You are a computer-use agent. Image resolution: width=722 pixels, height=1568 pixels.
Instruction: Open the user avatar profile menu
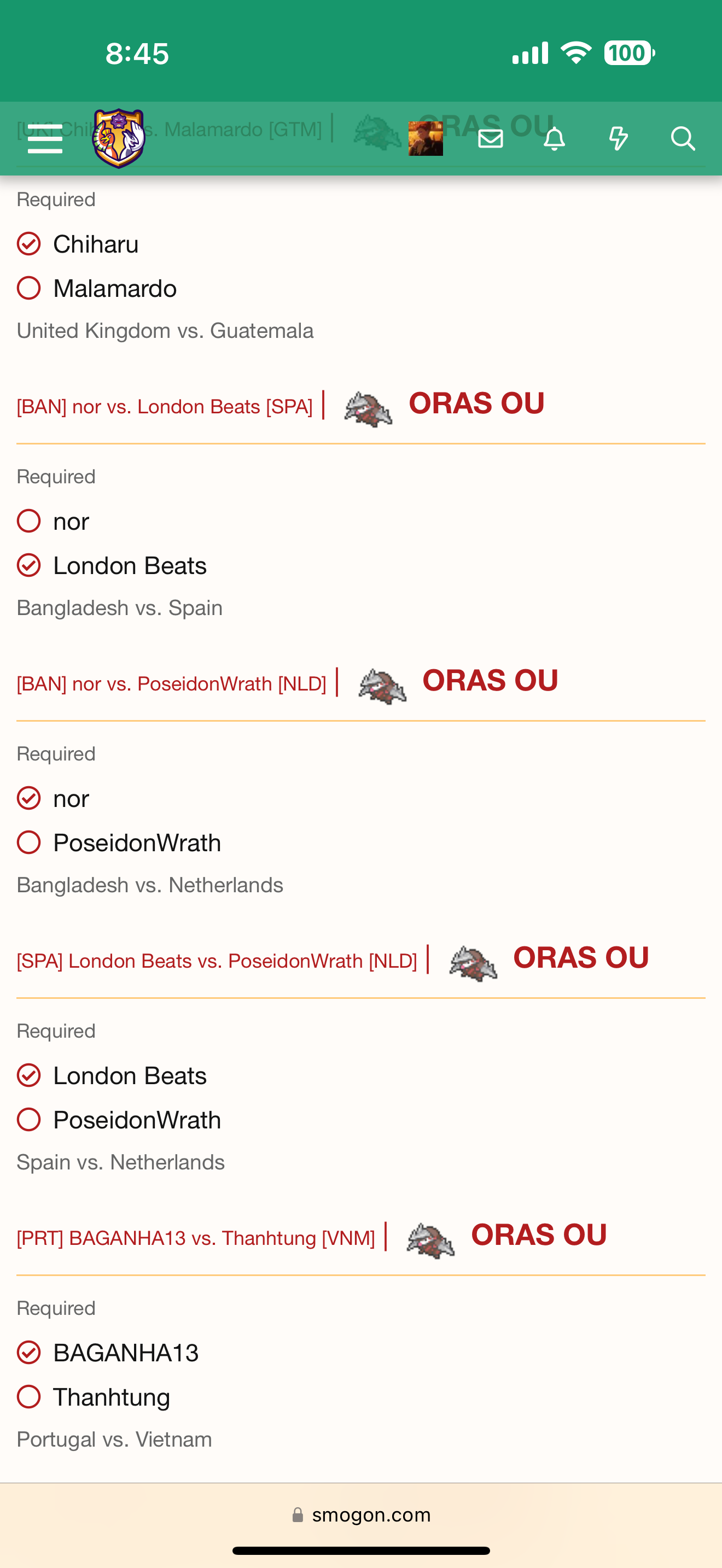(x=426, y=138)
